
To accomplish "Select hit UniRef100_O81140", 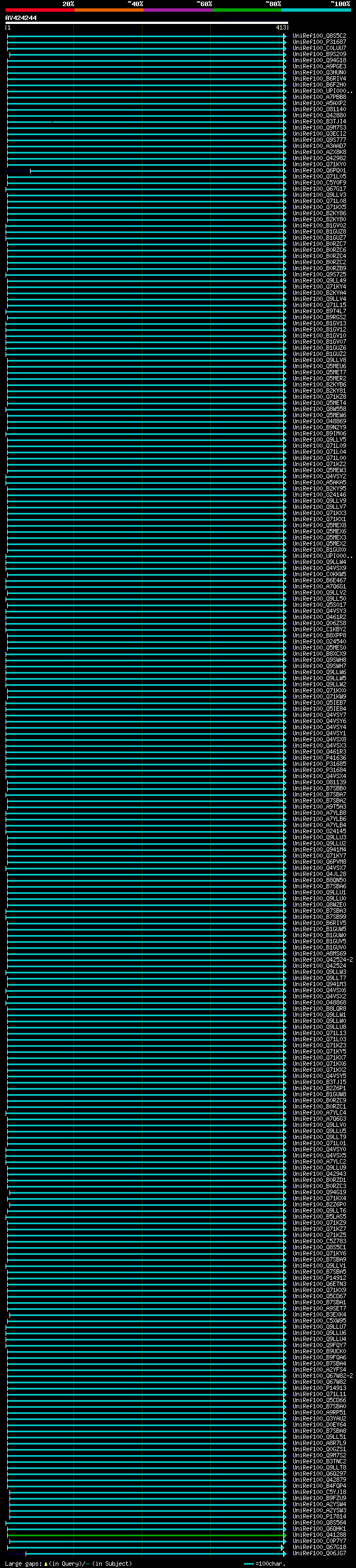I will (319, 109).
